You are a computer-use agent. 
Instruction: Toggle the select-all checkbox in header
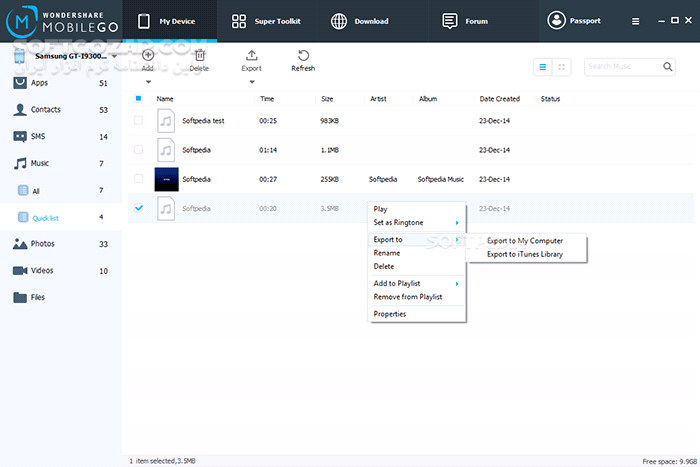pos(138,99)
